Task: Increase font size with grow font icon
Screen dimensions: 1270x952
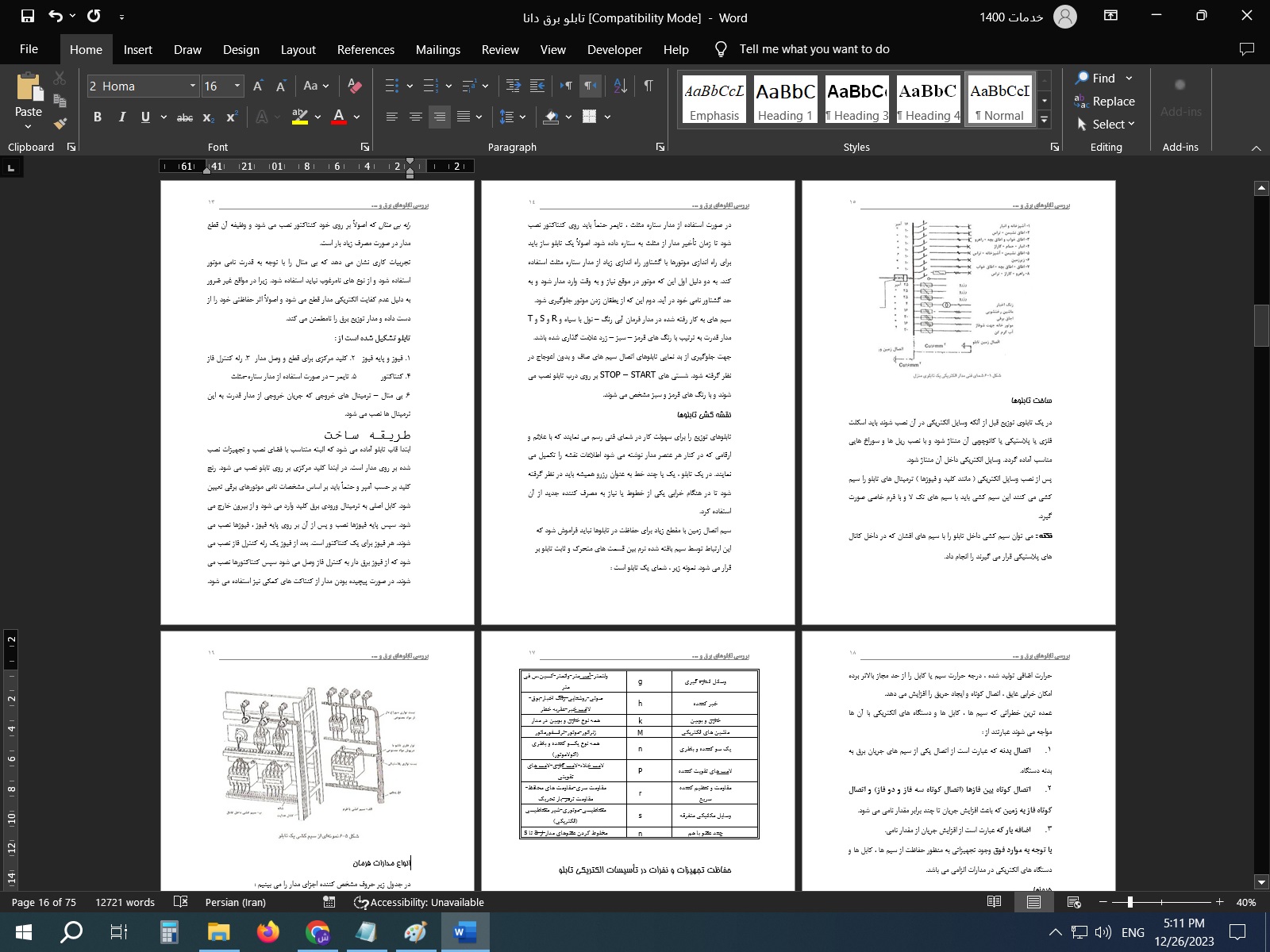Action: coord(258,86)
